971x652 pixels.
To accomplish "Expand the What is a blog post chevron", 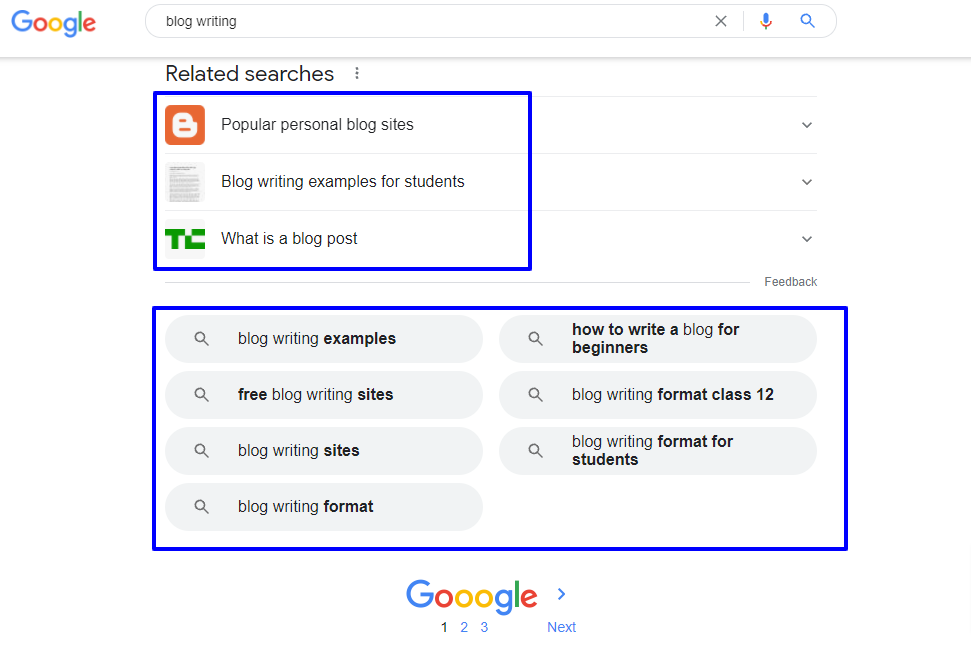I will tap(807, 239).
